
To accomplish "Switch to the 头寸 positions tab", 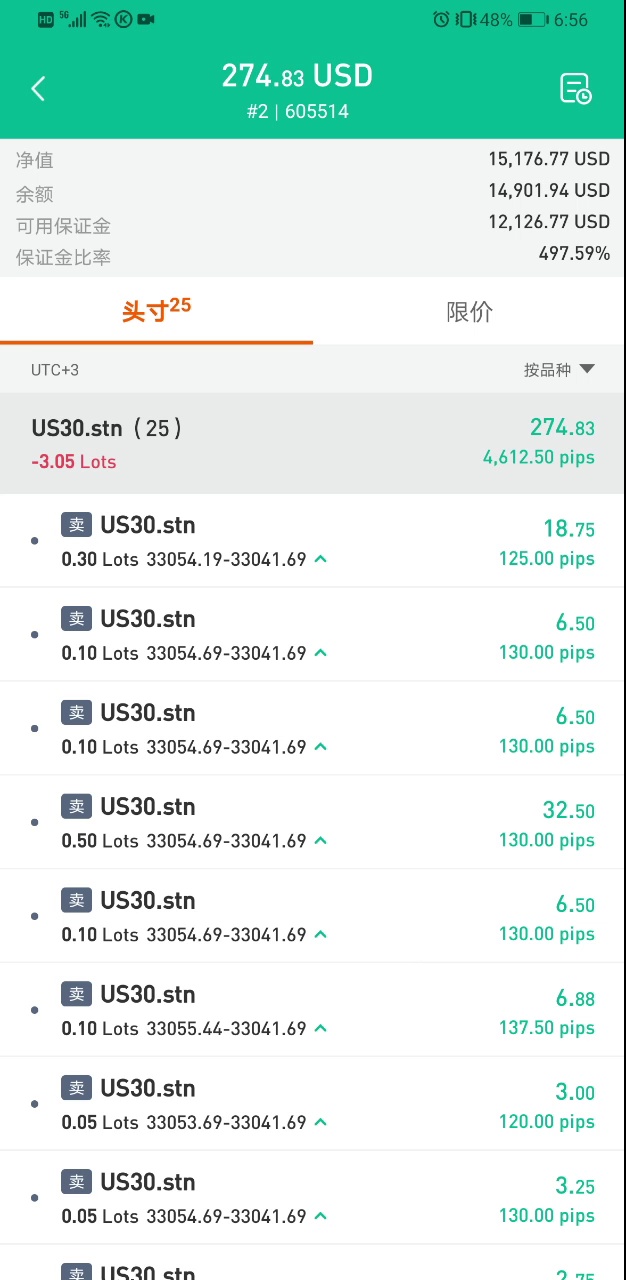I will click(x=156, y=311).
